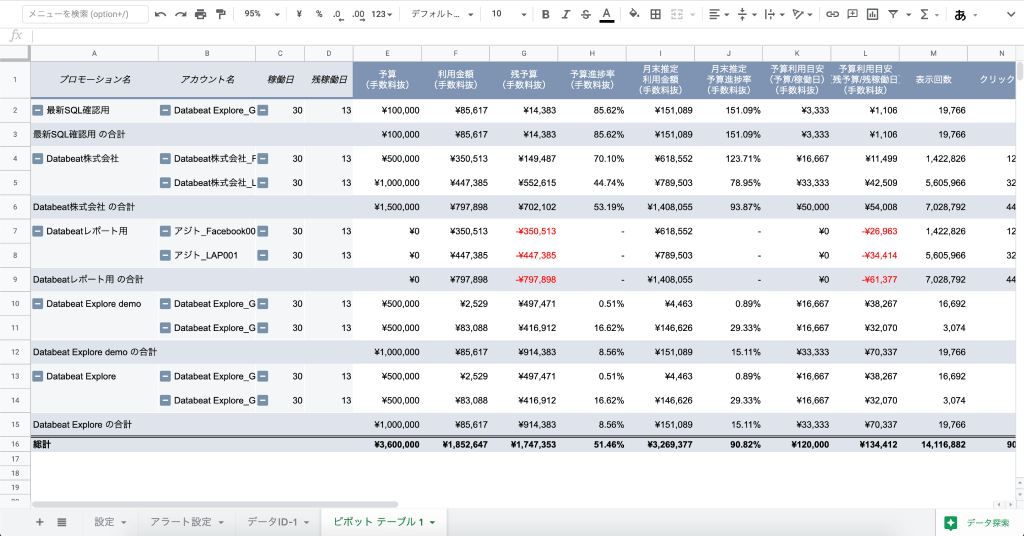Open the 95% zoom dropdown

tap(261, 14)
